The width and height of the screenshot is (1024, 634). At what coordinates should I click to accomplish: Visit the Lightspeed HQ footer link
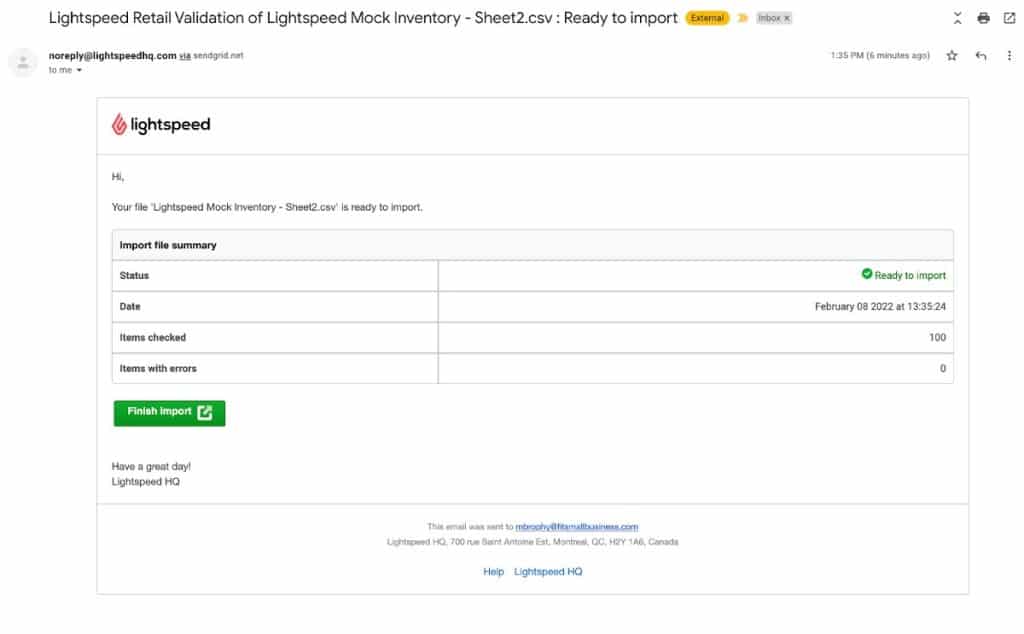coord(547,571)
